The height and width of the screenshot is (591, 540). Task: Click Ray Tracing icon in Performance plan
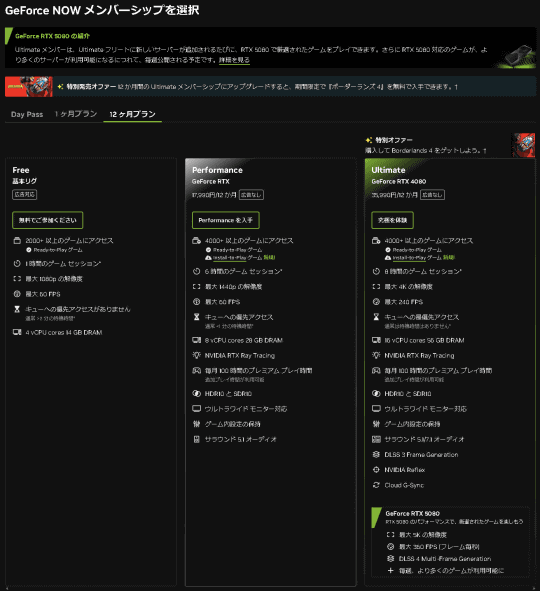click(196, 355)
